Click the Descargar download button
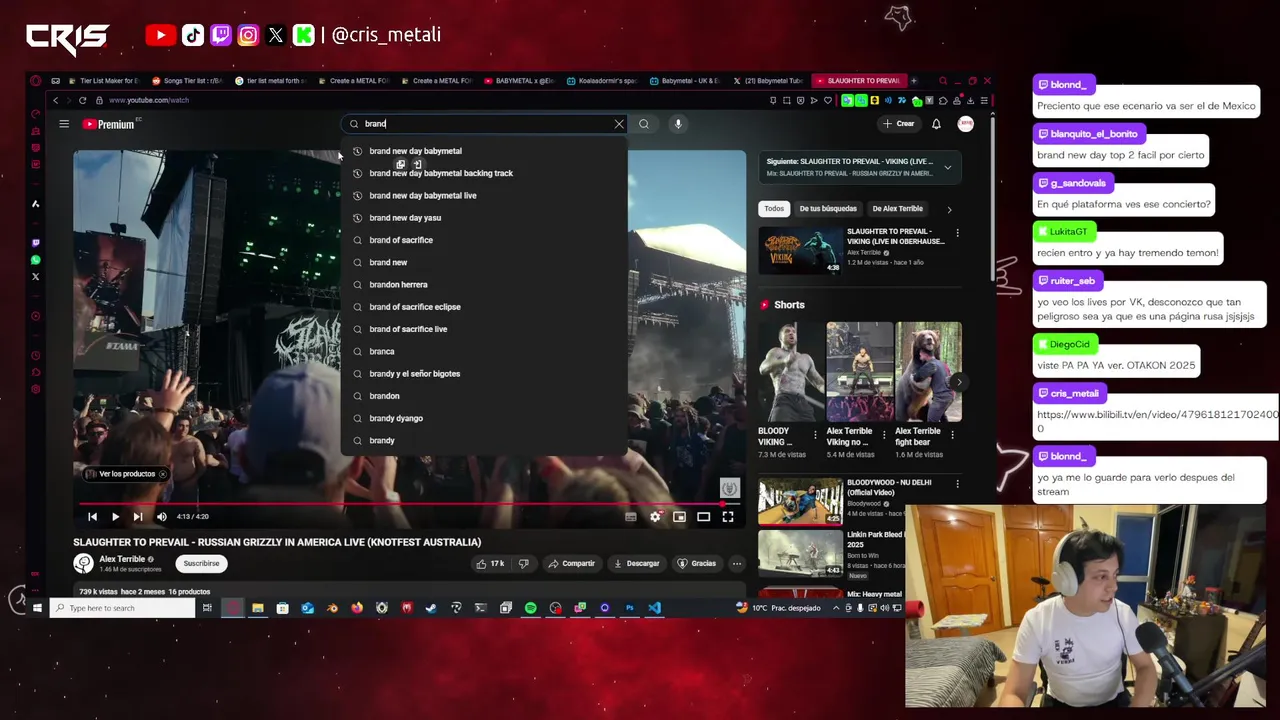This screenshot has width=1280, height=720. pyautogui.click(x=636, y=564)
